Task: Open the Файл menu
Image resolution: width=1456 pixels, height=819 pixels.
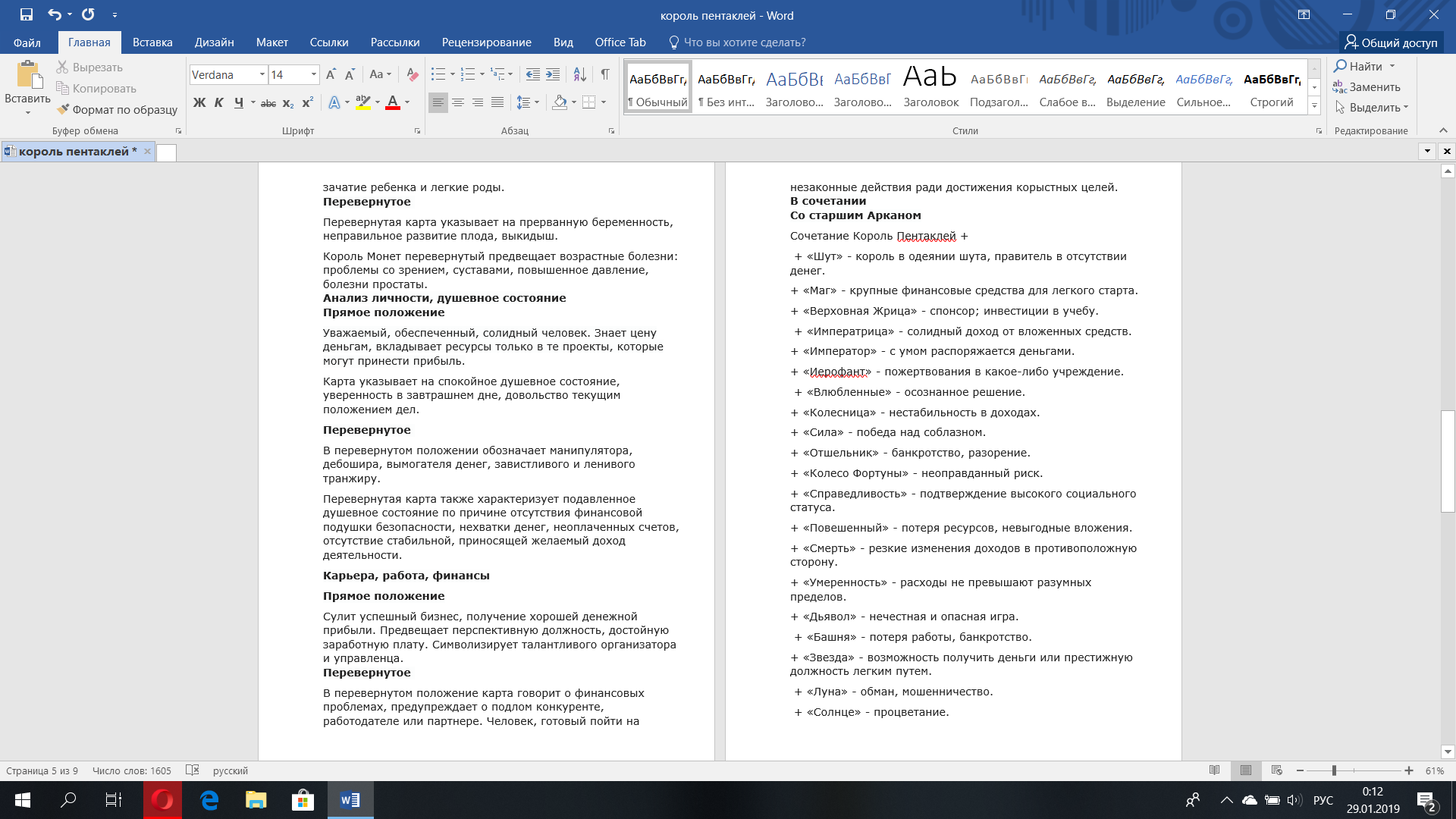Action: pos(27,42)
